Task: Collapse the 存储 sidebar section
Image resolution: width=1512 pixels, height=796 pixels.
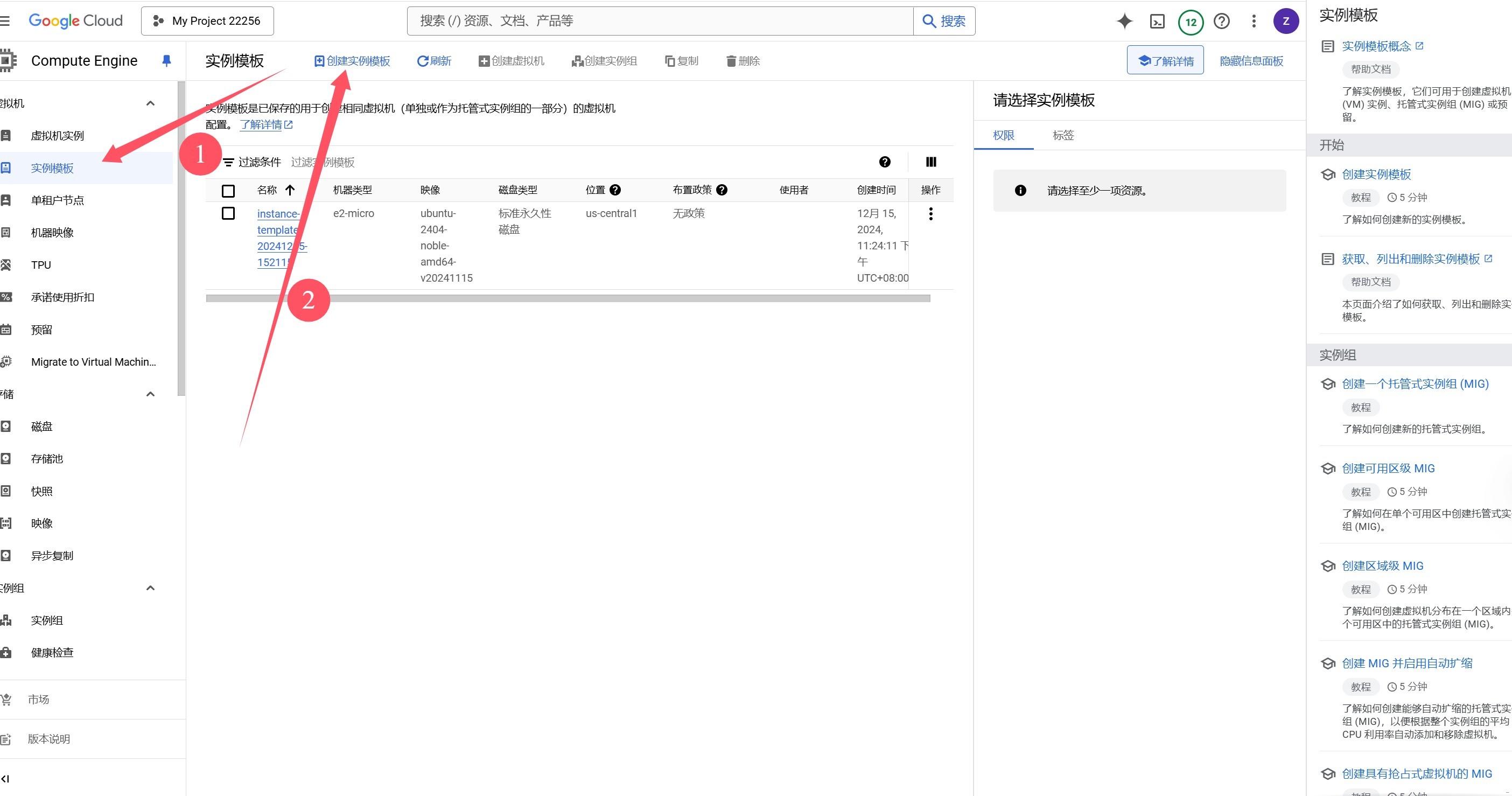Action: tap(150, 394)
